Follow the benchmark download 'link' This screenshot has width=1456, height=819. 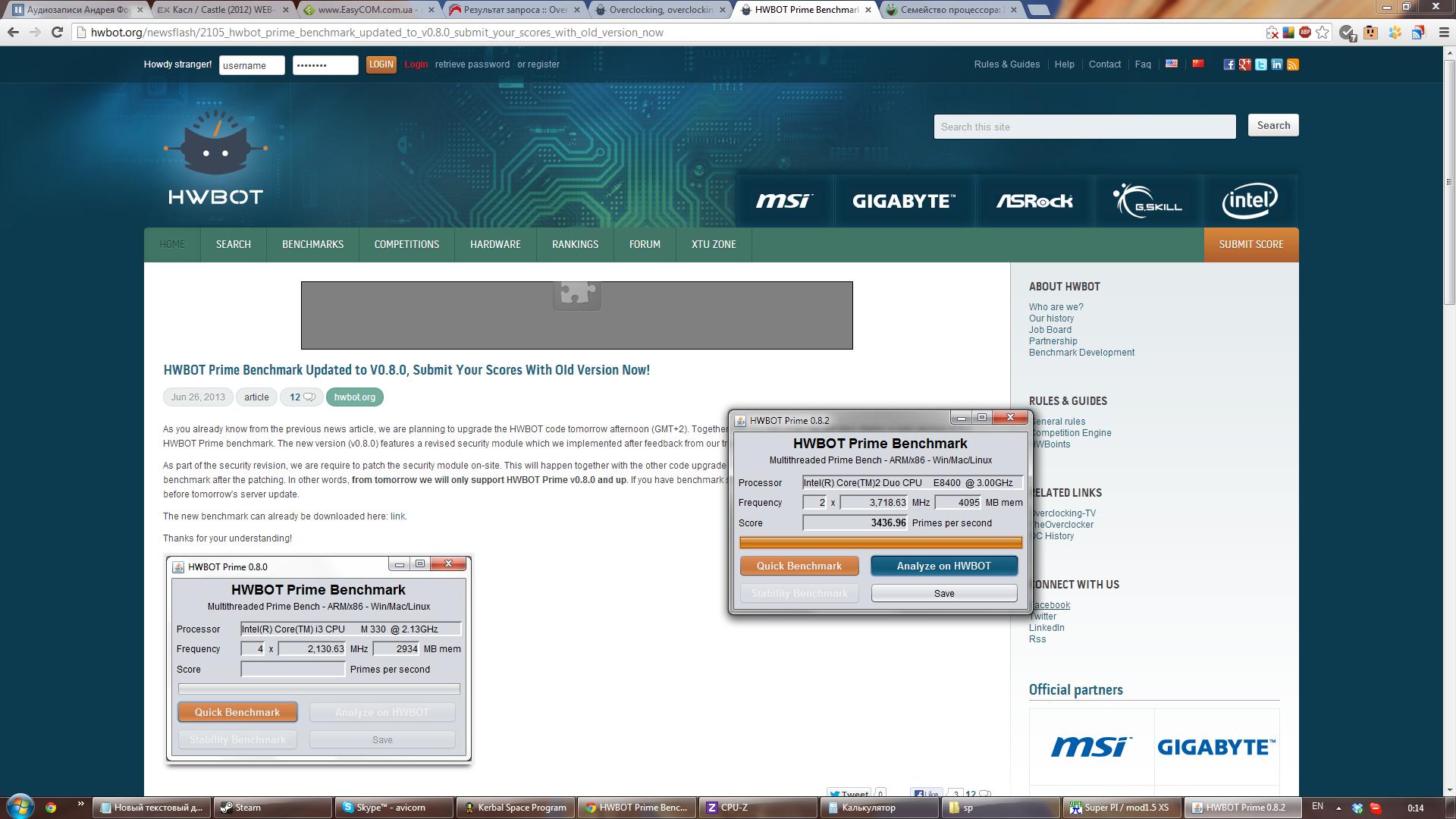coord(397,516)
